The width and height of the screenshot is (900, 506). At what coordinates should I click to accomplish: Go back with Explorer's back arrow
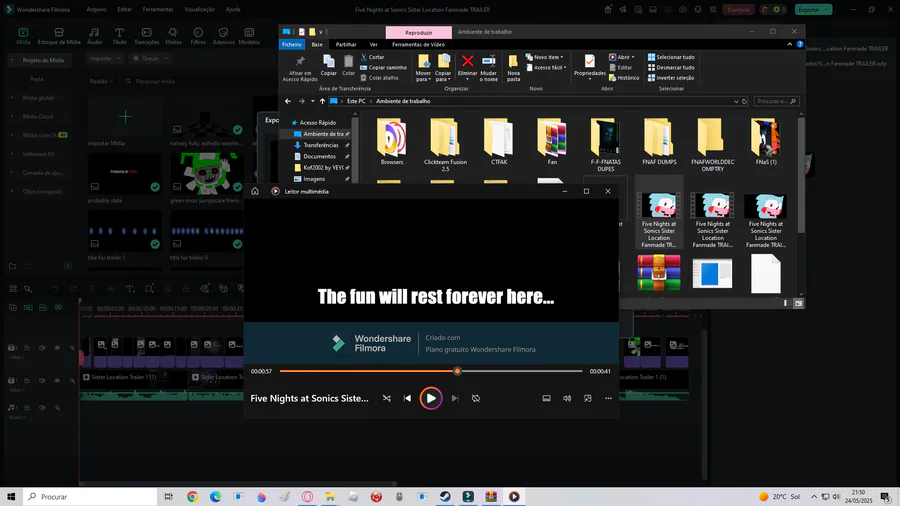pyautogui.click(x=288, y=101)
